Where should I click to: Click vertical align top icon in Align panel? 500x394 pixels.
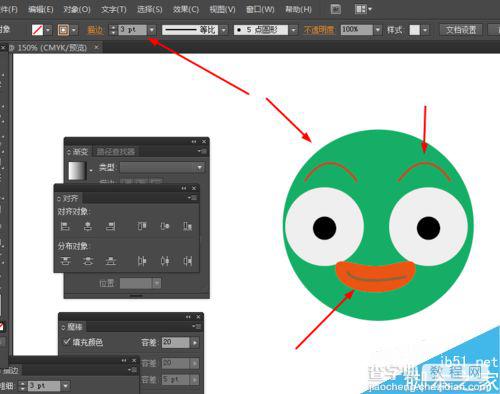pos(142,226)
